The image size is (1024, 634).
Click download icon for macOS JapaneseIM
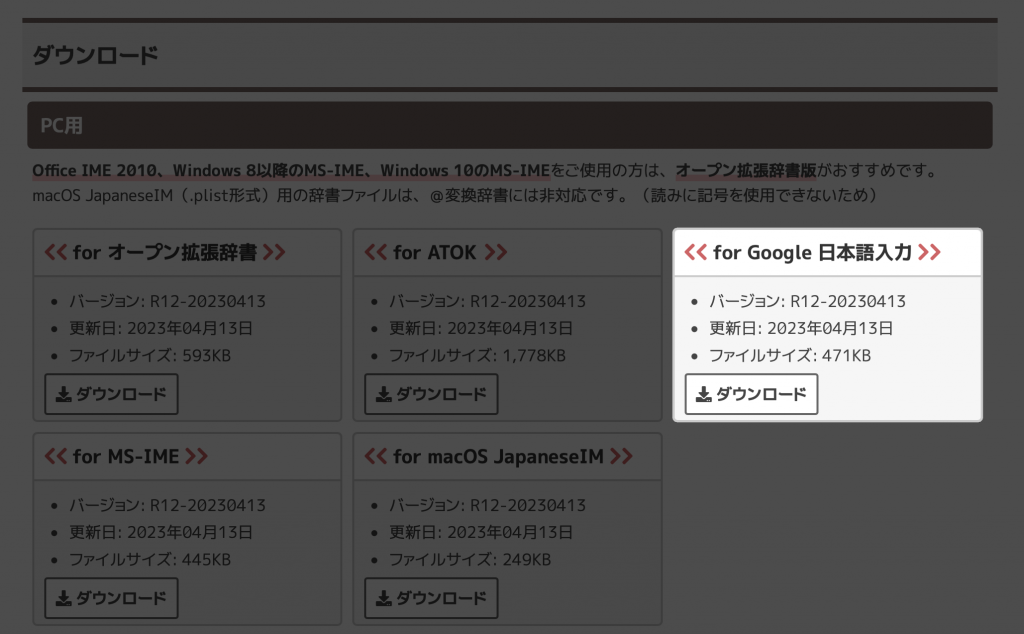click(384, 598)
